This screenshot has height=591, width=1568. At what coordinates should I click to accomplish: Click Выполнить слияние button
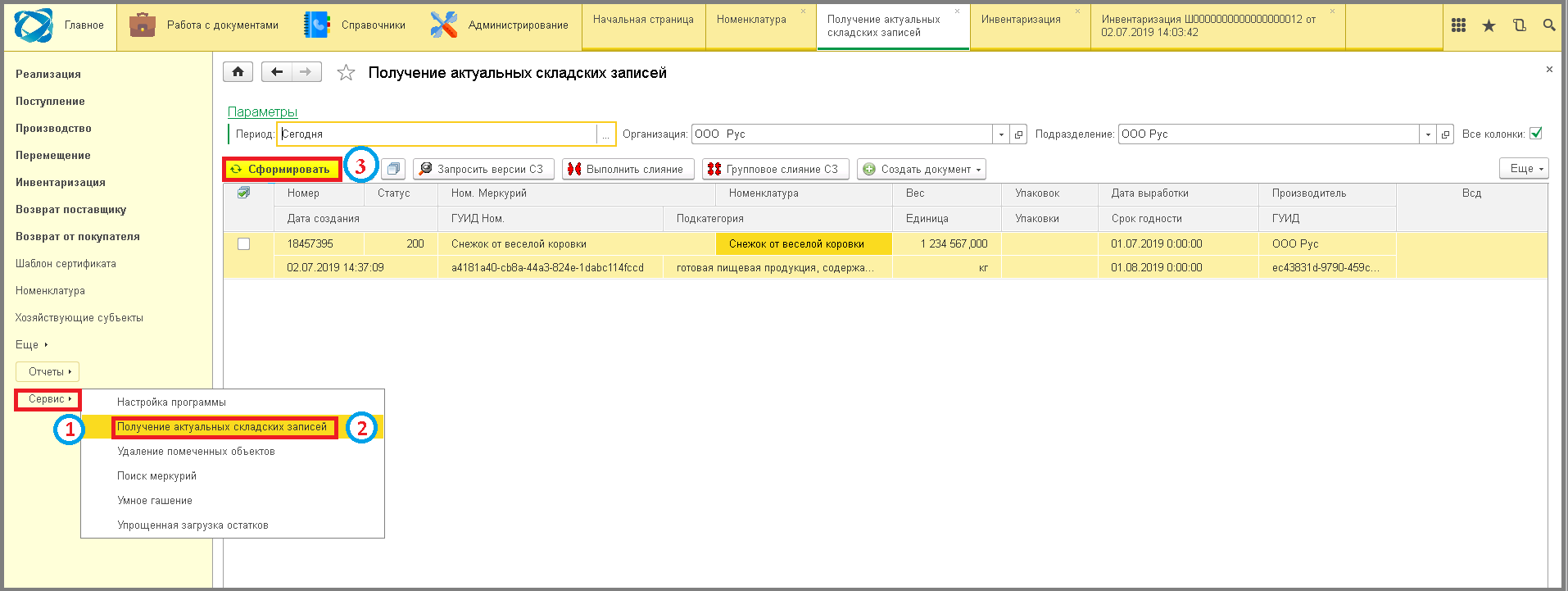(x=628, y=169)
